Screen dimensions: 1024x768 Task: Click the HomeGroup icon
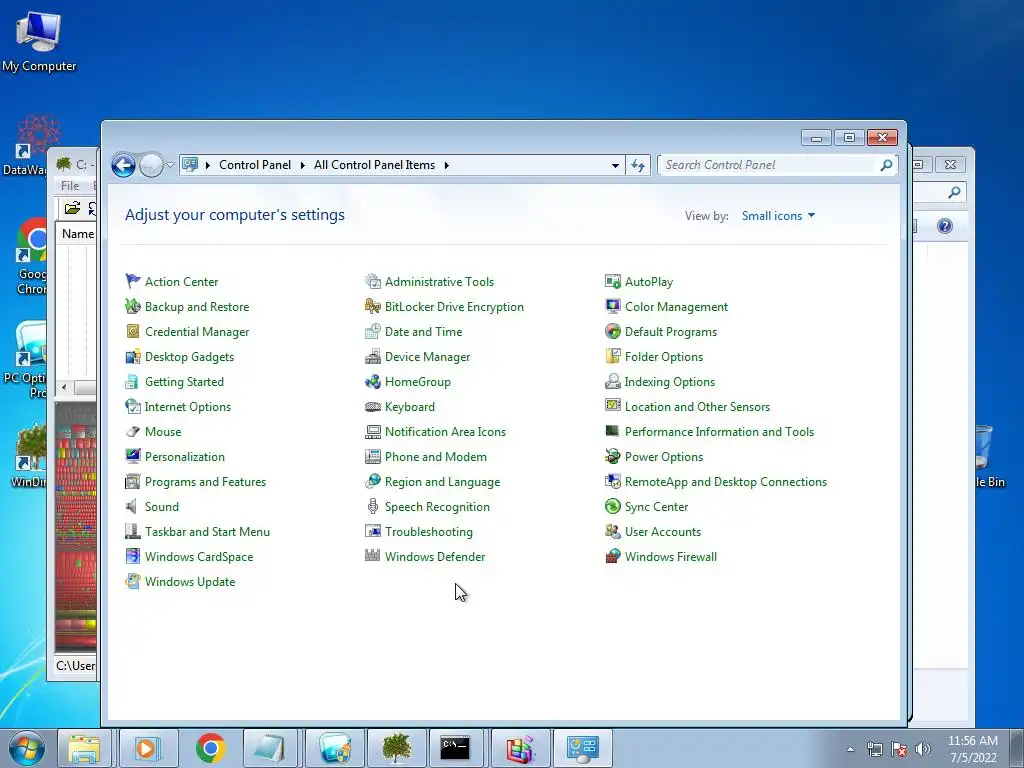(x=373, y=381)
